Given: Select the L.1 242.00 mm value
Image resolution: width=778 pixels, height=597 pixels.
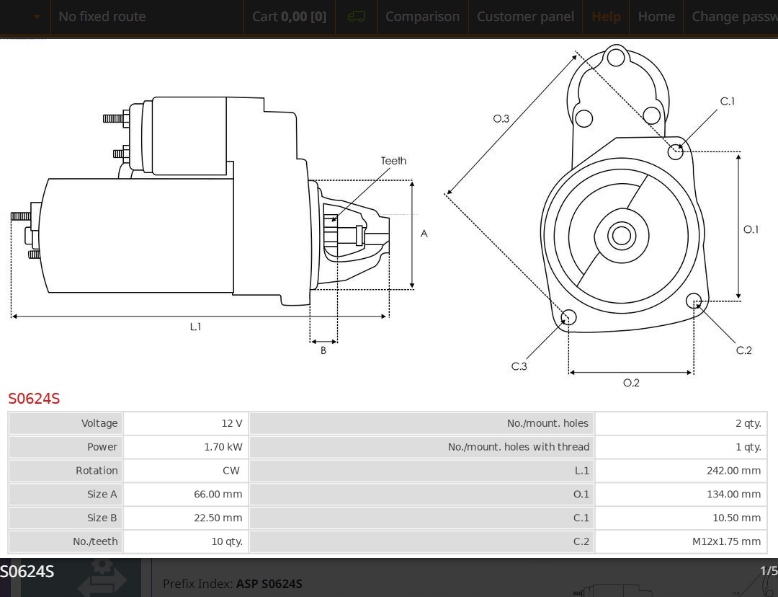Looking at the screenshot, I should point(681,470).
